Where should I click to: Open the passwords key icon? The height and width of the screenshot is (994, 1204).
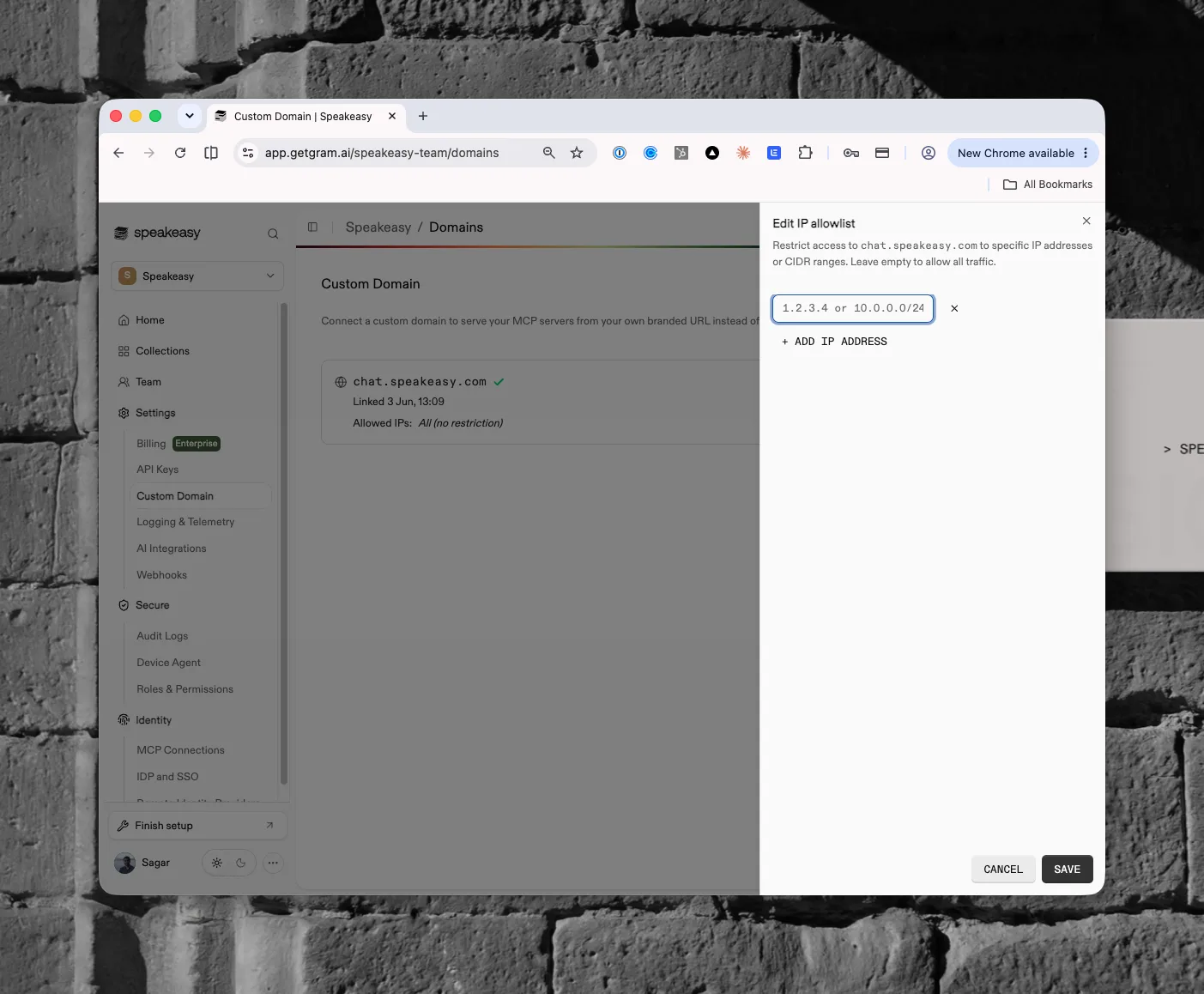[851, 153]
